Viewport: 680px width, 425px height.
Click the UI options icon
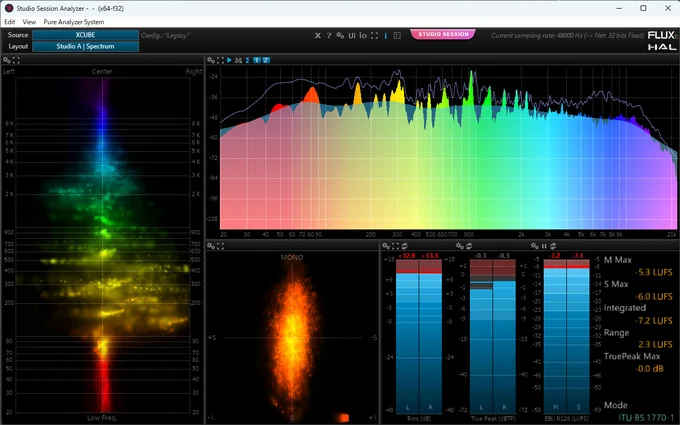point(352,36)
